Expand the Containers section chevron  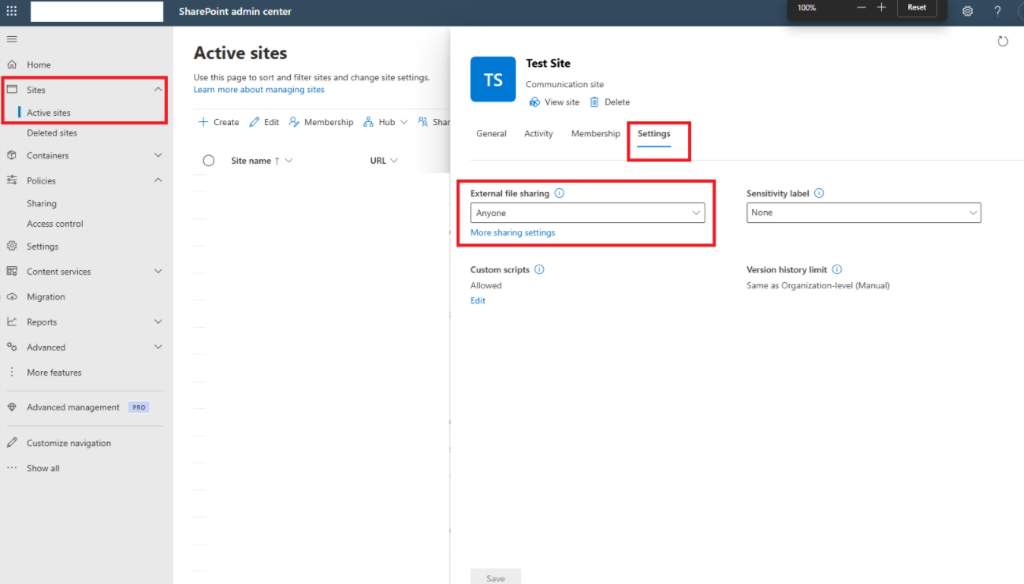click(x=158, y=155)
